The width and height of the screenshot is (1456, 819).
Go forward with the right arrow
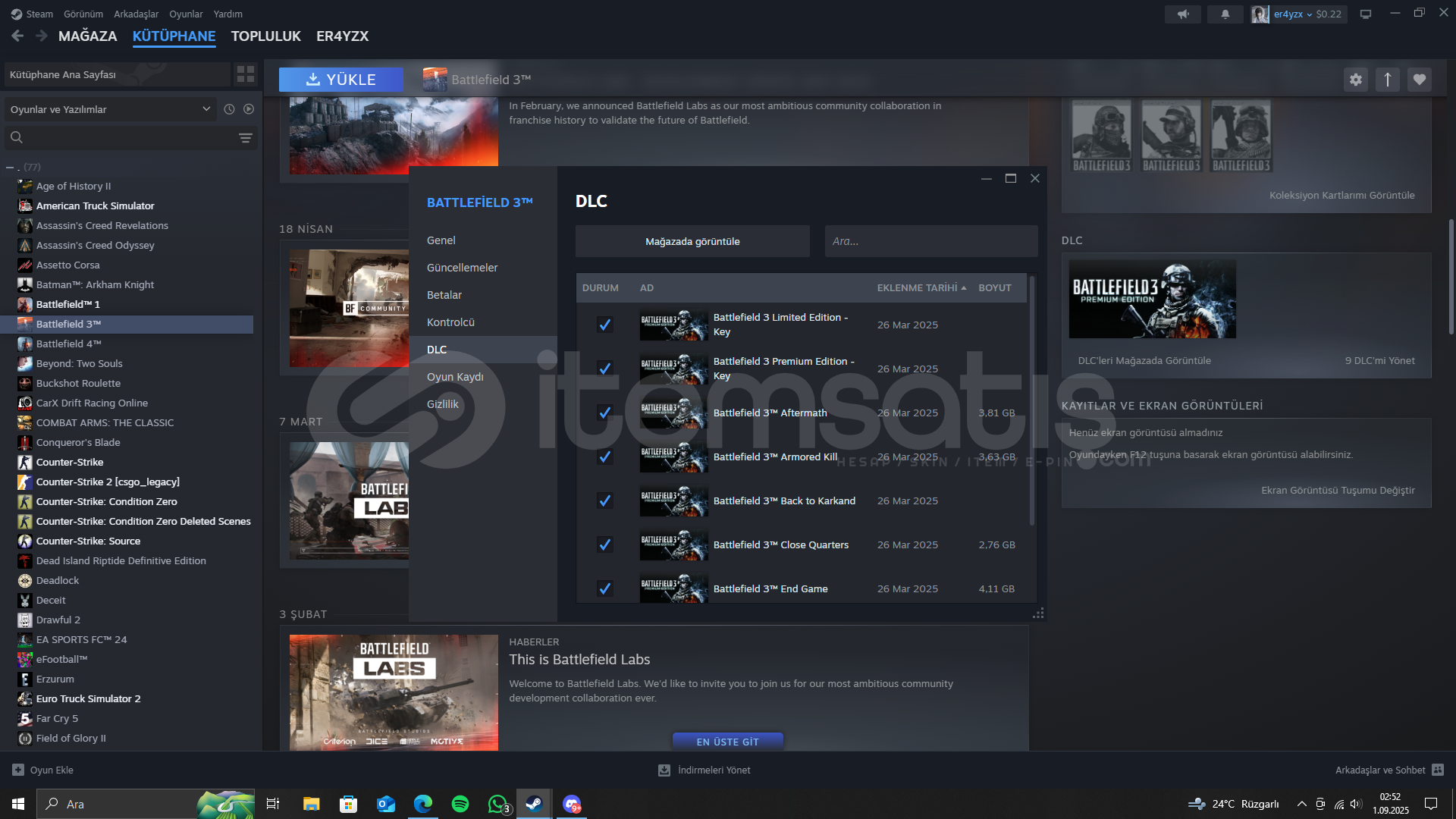tap(41, 36)
